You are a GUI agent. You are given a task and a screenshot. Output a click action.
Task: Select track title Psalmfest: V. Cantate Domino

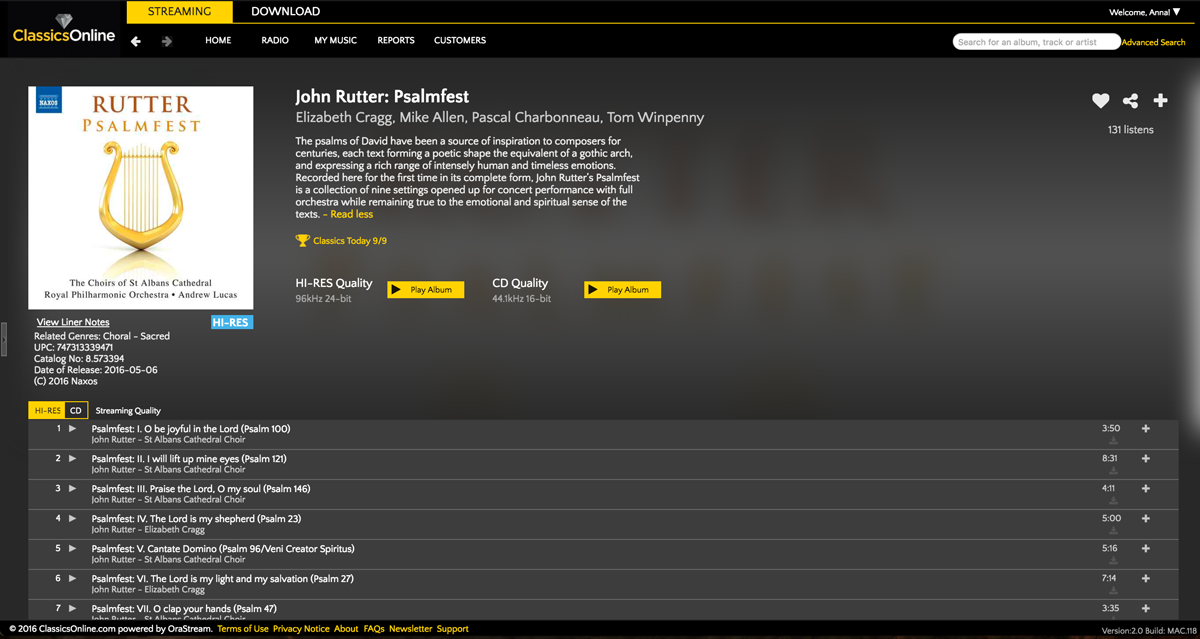(223, 549)
